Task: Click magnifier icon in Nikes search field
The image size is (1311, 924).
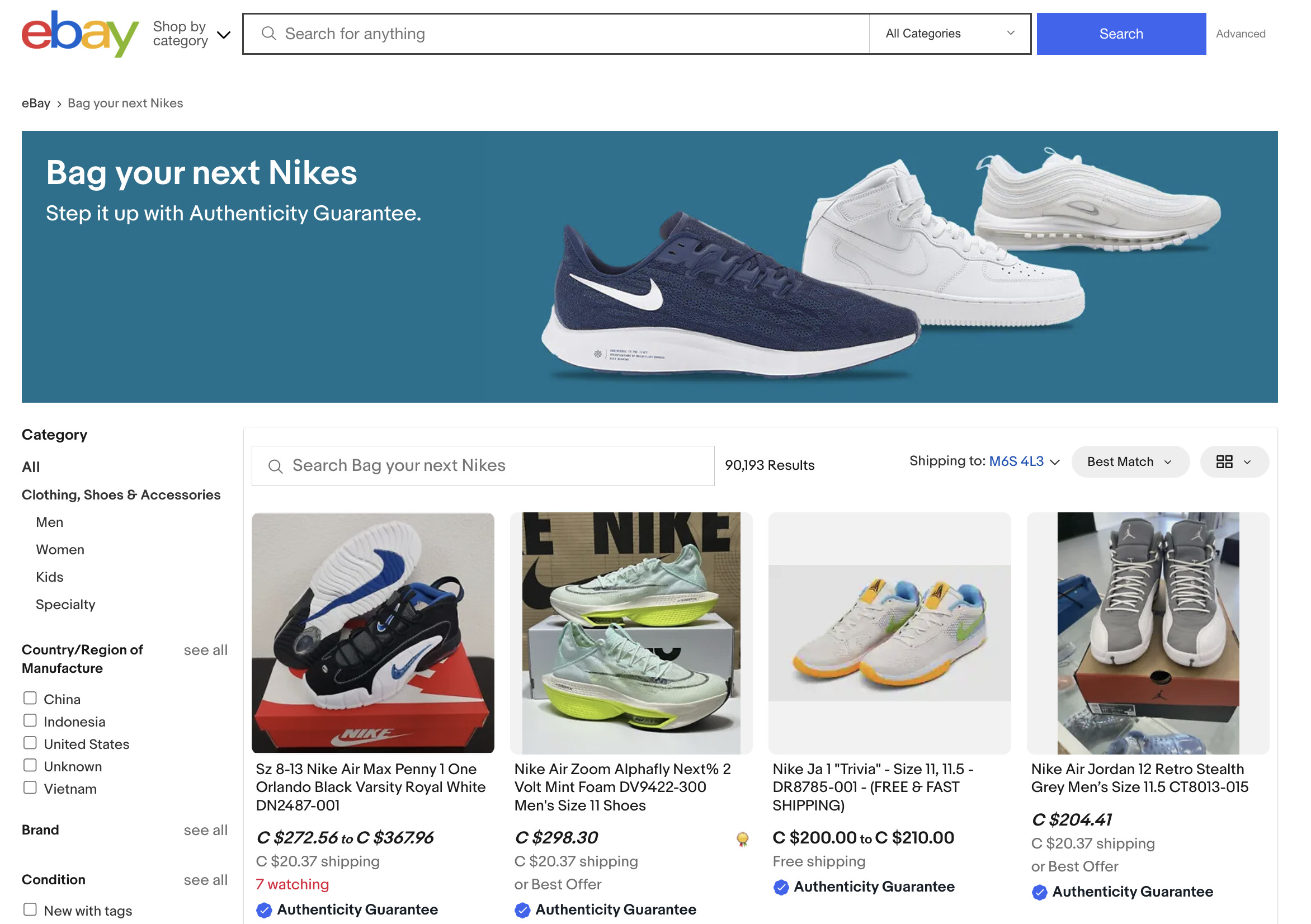Action: [x=275, y=466]
